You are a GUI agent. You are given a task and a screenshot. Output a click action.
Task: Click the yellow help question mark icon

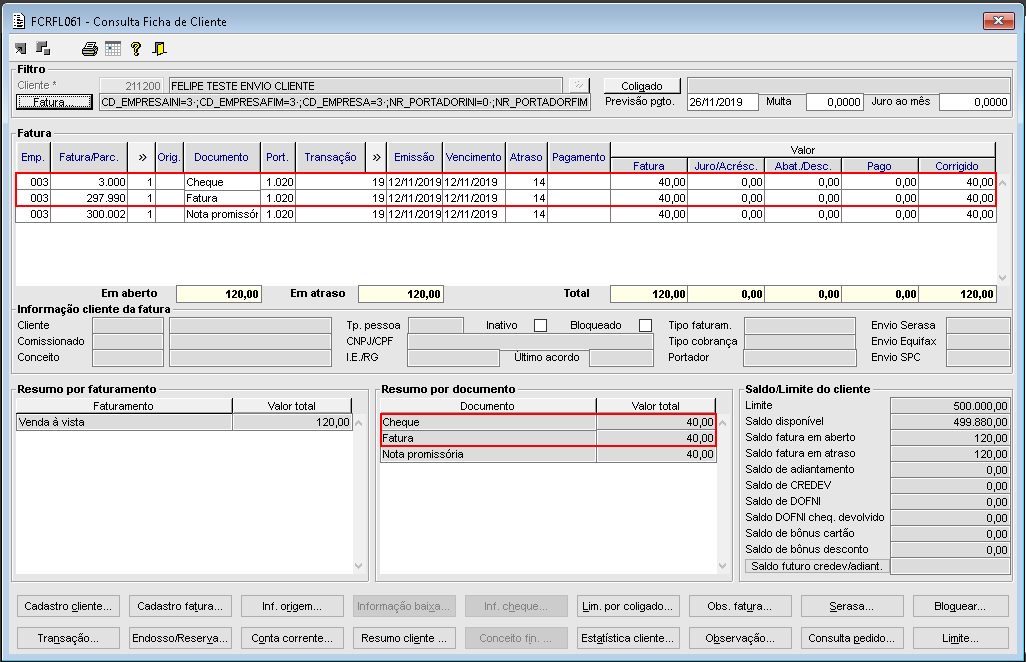tap(136, 48)
